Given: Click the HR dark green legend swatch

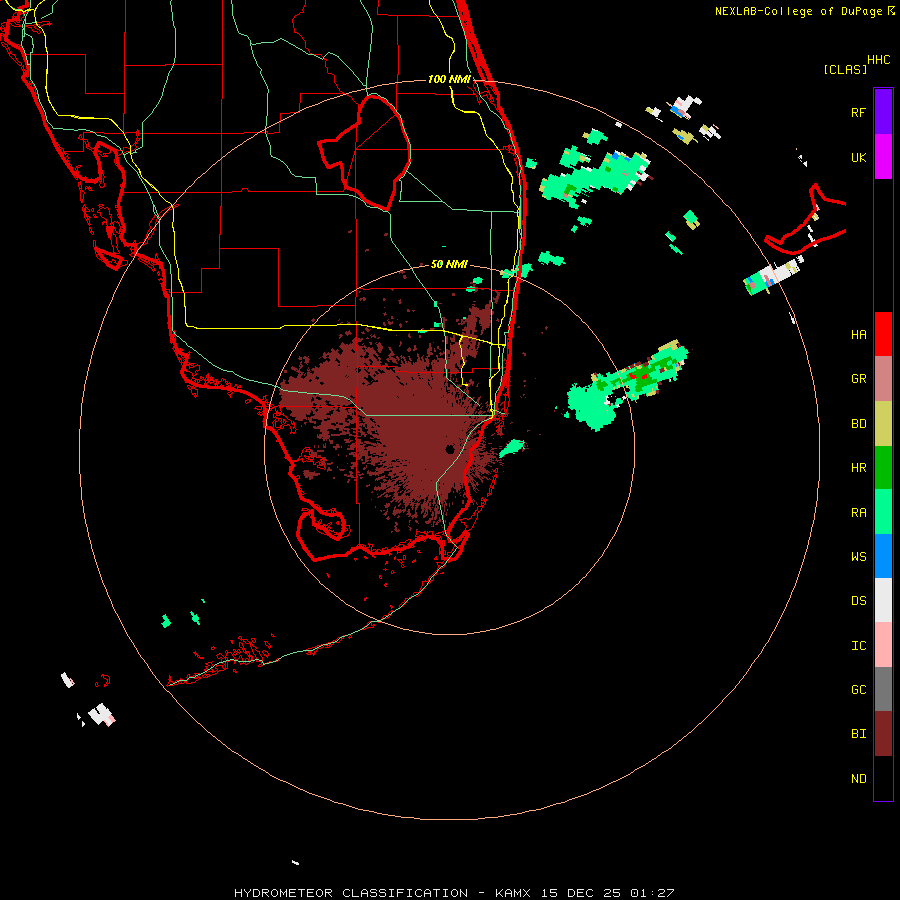Looking at the screenshot, I should point(883,467).
